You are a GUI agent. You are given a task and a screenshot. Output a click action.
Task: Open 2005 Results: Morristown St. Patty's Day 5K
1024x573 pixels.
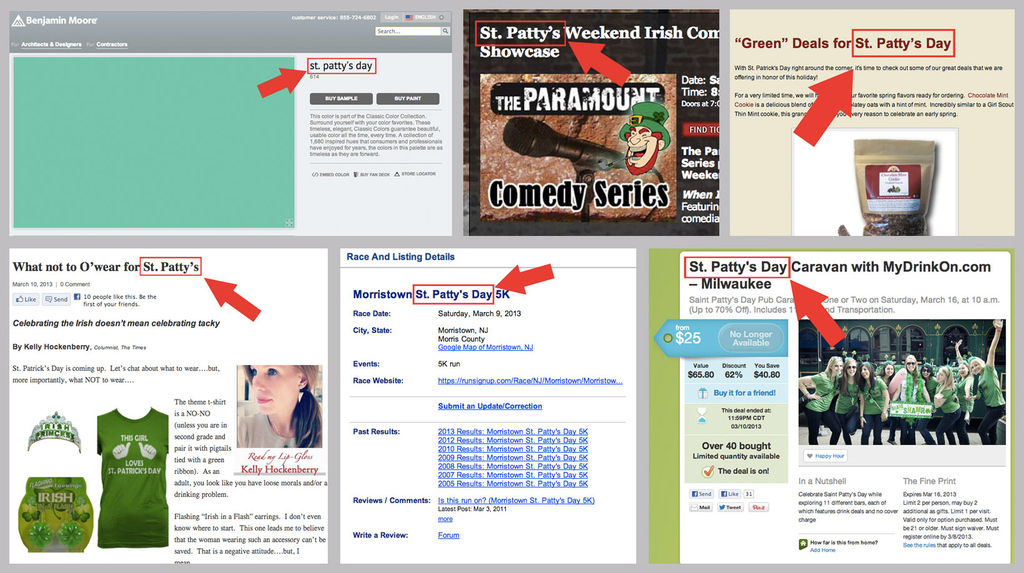513,483
